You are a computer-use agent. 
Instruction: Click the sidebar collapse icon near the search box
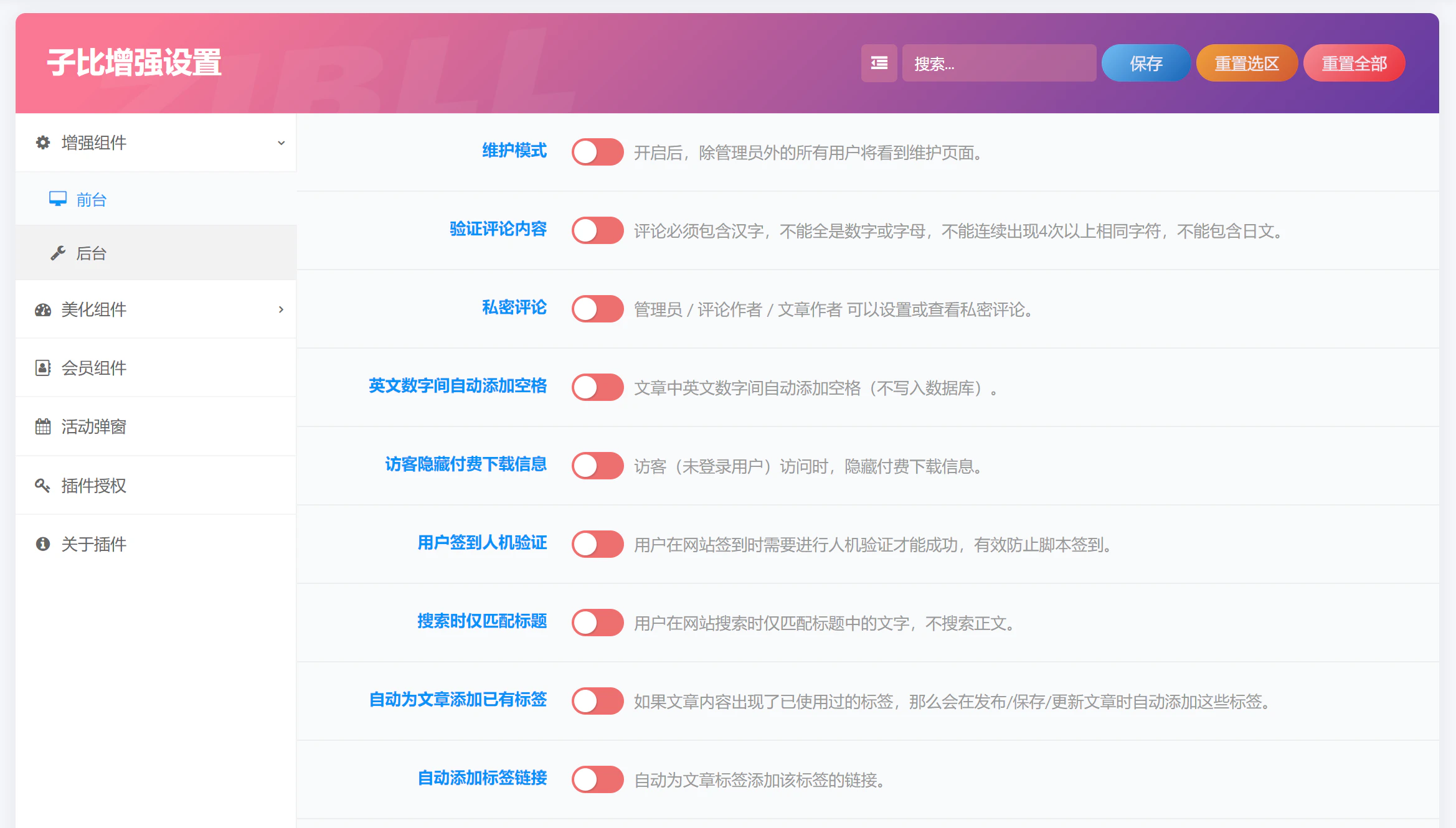tap(879, 63)
